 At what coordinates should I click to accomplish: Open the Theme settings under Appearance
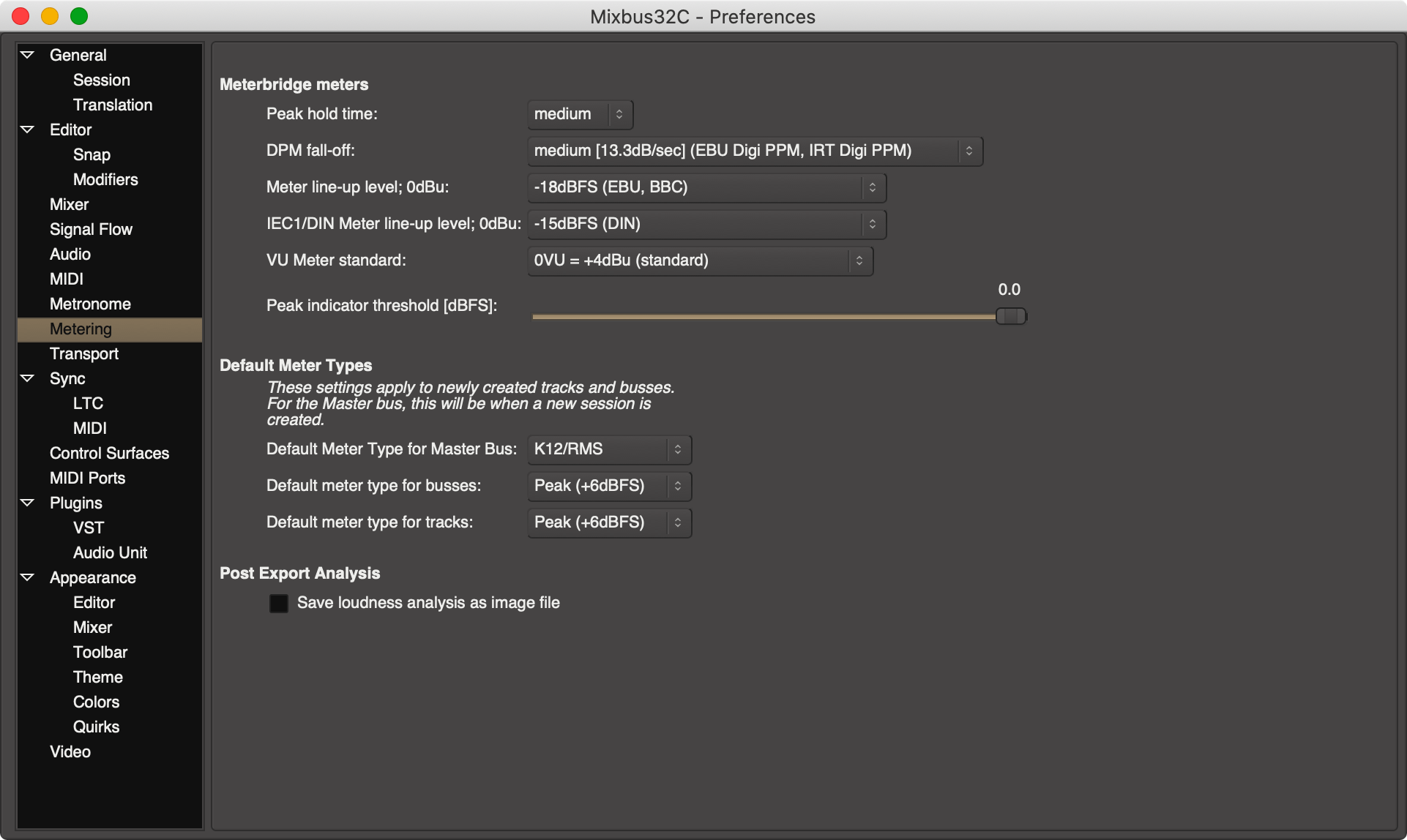tap(97, 677)
